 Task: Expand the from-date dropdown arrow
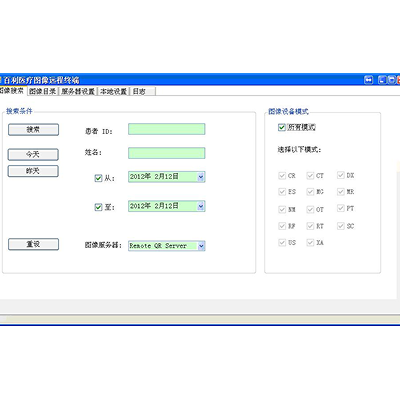coord(201,177)
